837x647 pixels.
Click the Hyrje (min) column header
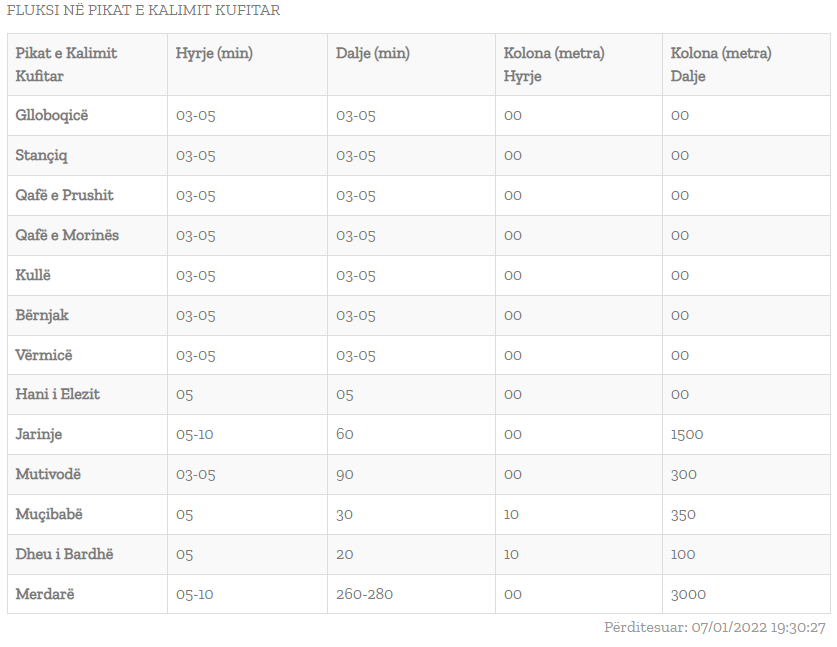pos(214,53)
